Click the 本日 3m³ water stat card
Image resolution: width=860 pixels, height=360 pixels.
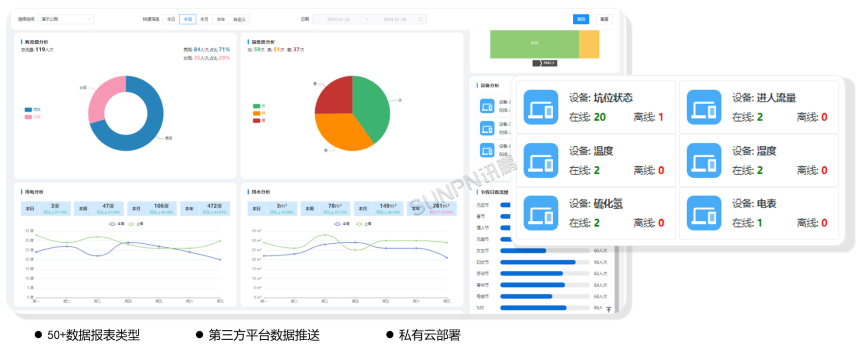point(273,209)
